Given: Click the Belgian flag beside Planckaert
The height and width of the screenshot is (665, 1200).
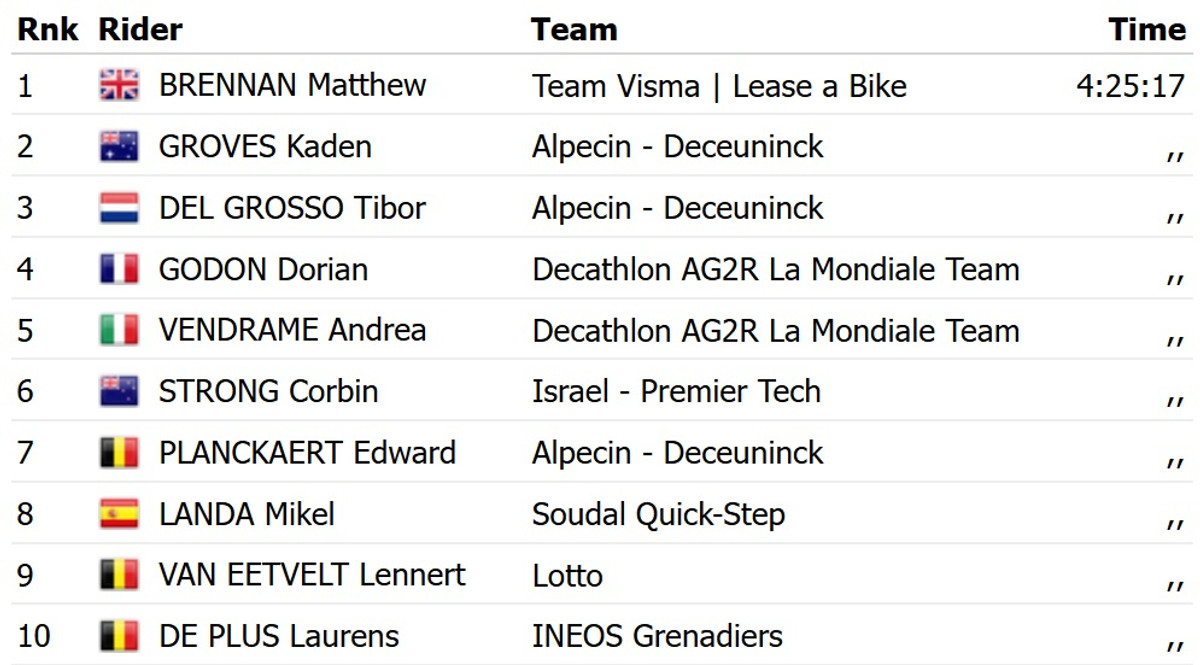Looking at the screenshot, I should pos(119,453).
